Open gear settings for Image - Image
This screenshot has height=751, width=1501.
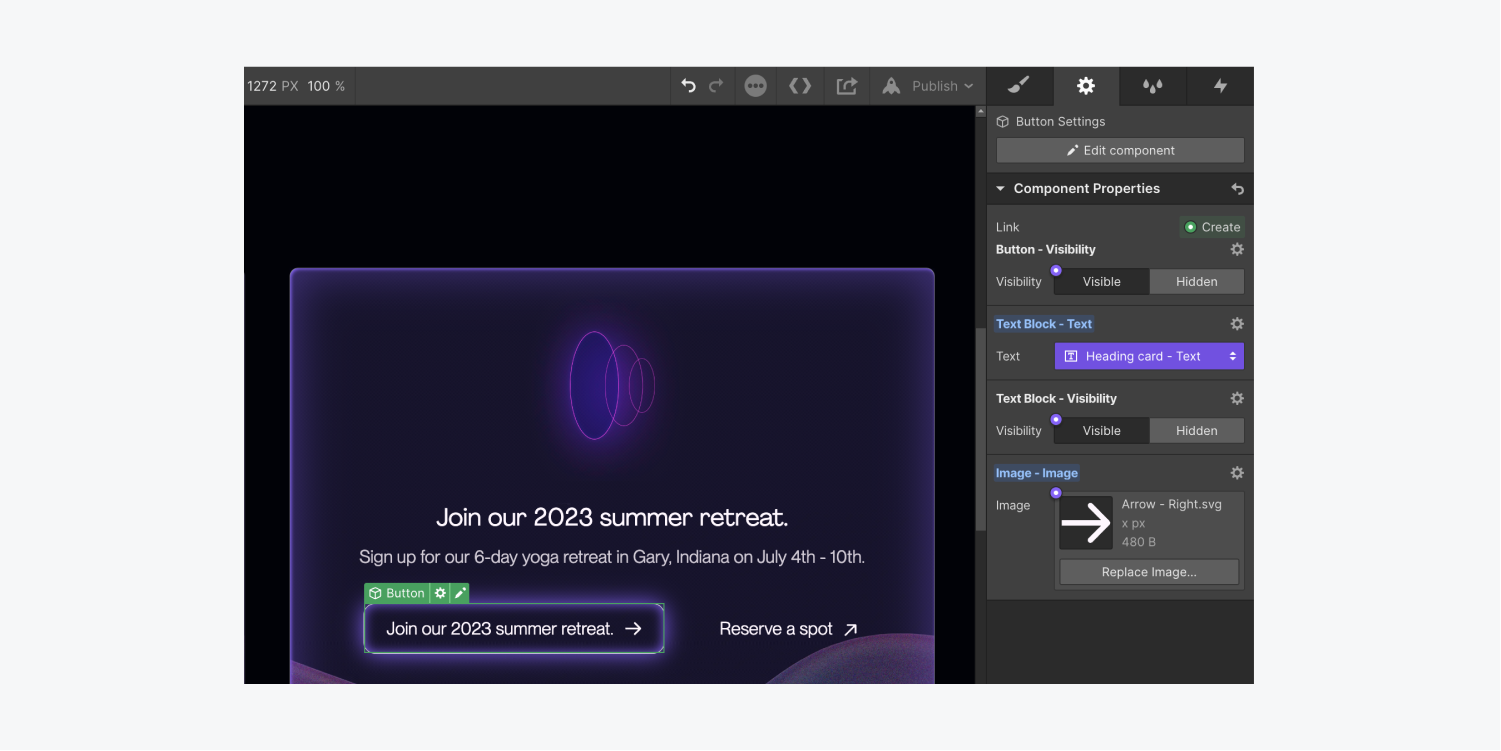click(x=1237, y=473)
